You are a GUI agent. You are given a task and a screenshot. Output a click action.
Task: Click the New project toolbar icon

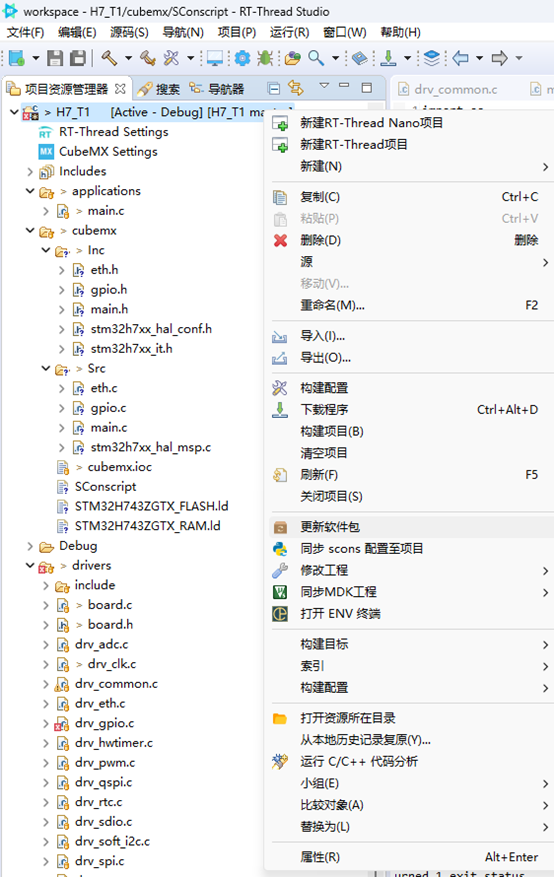point(17,58)
